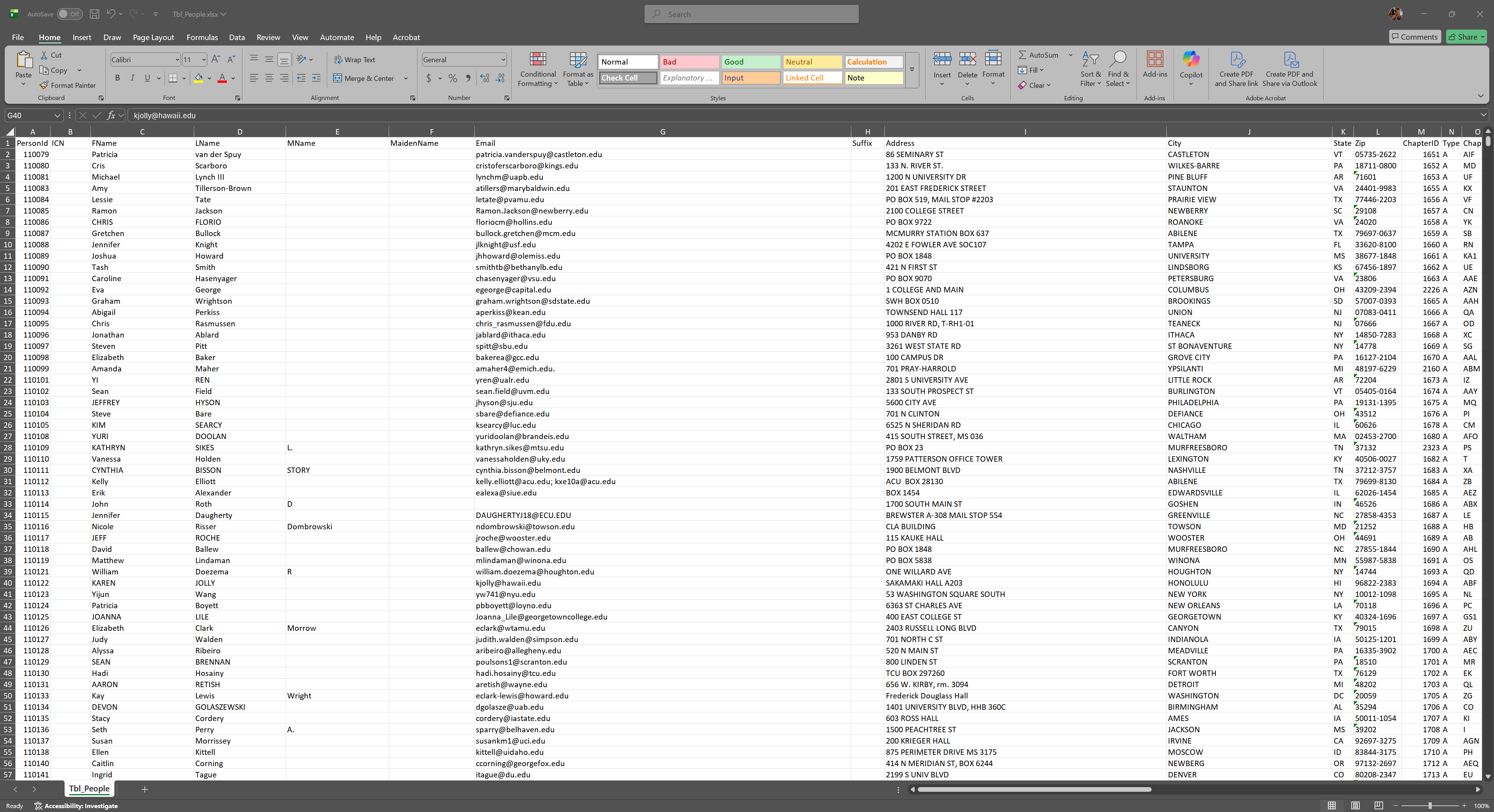This screenshot has width=1494, height=812.
Task: Toggle the AutoSave switch
Action: [x=71, y=14]
